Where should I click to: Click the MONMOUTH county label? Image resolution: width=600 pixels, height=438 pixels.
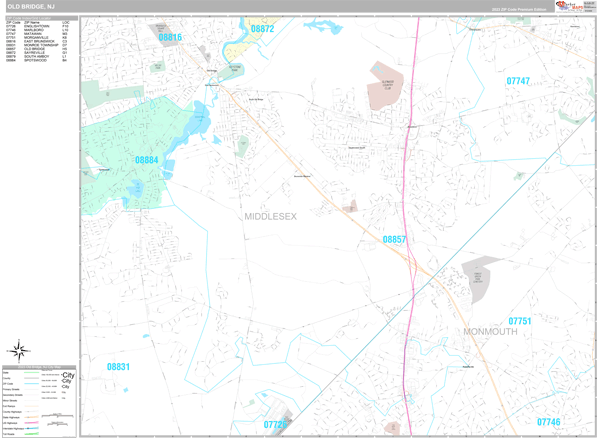[x=490, y=331]
